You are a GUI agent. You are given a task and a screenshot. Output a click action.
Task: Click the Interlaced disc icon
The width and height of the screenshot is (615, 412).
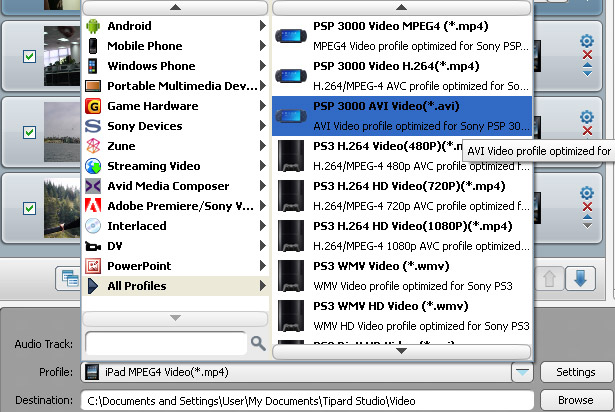coord(93,226)
